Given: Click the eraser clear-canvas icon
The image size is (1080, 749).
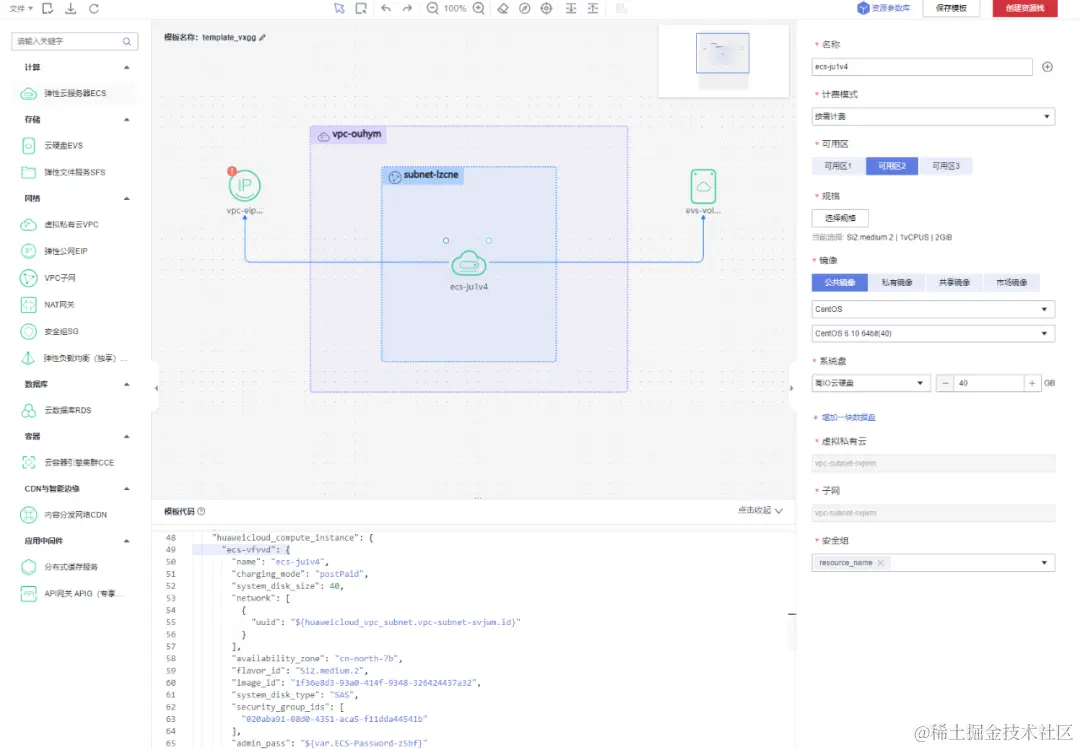Looking at the screenshot, I should [503, 8].
